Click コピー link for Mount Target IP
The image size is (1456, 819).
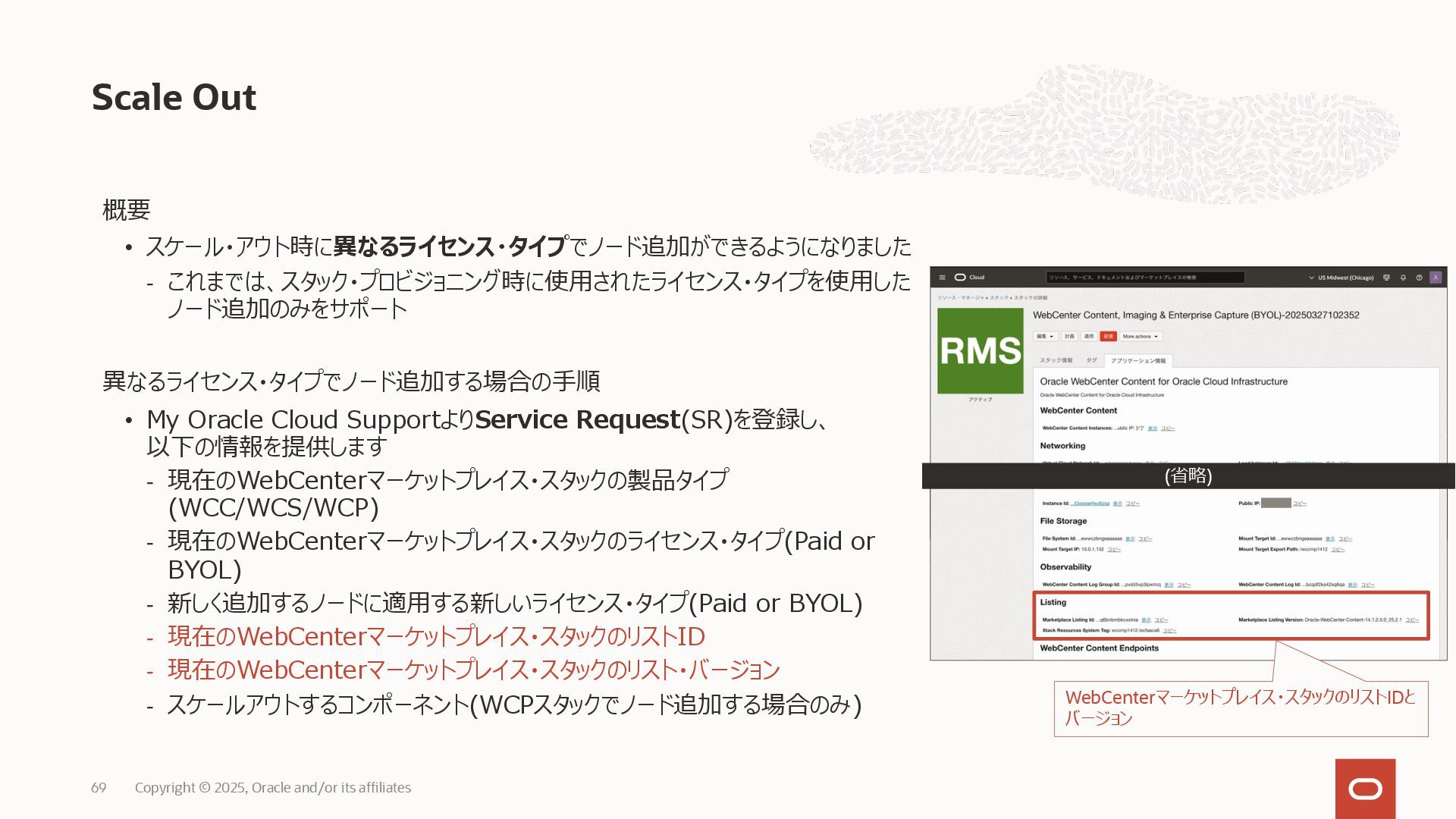coord(1114,550)
